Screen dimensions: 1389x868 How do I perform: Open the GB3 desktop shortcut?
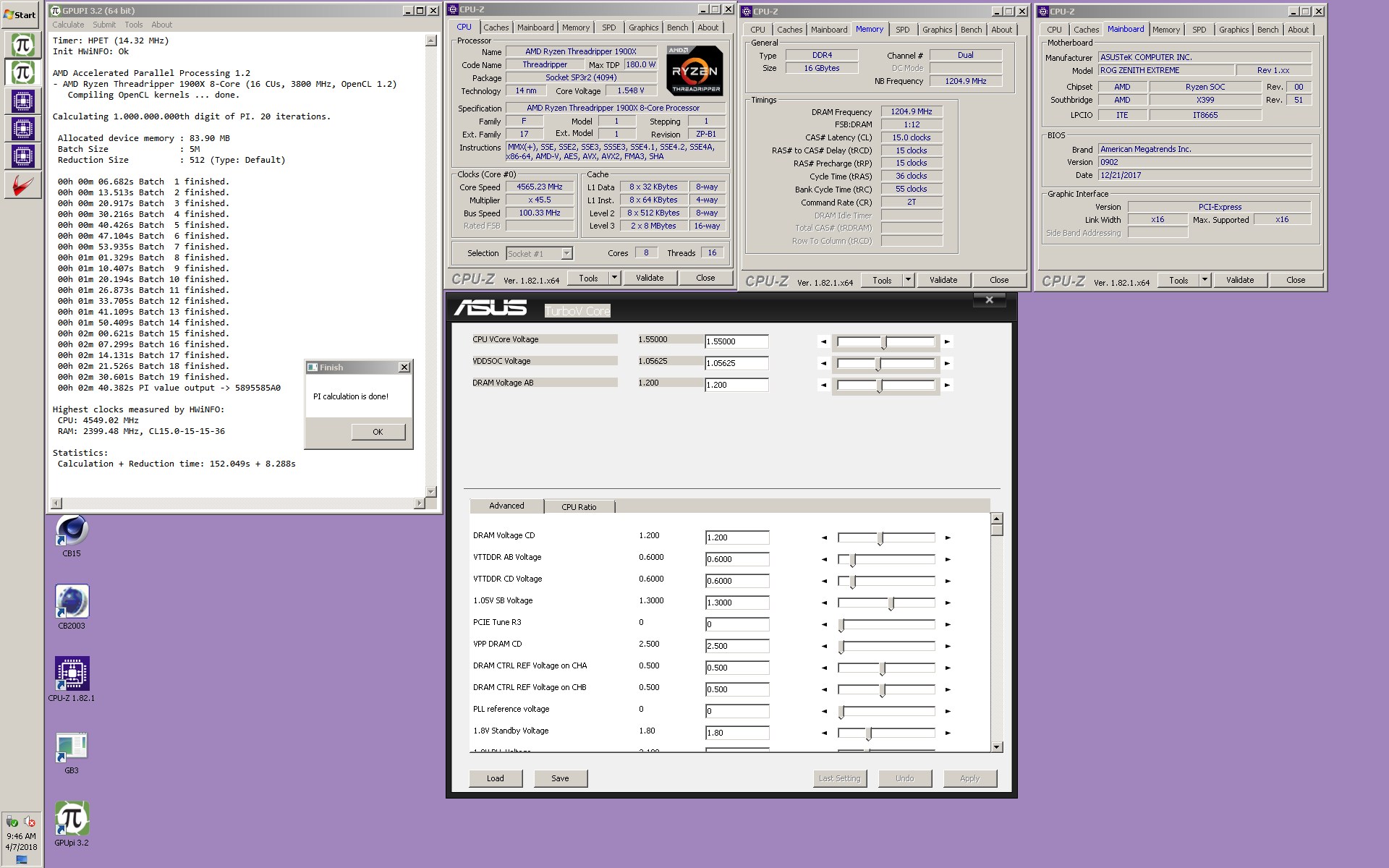click(72, 752)
